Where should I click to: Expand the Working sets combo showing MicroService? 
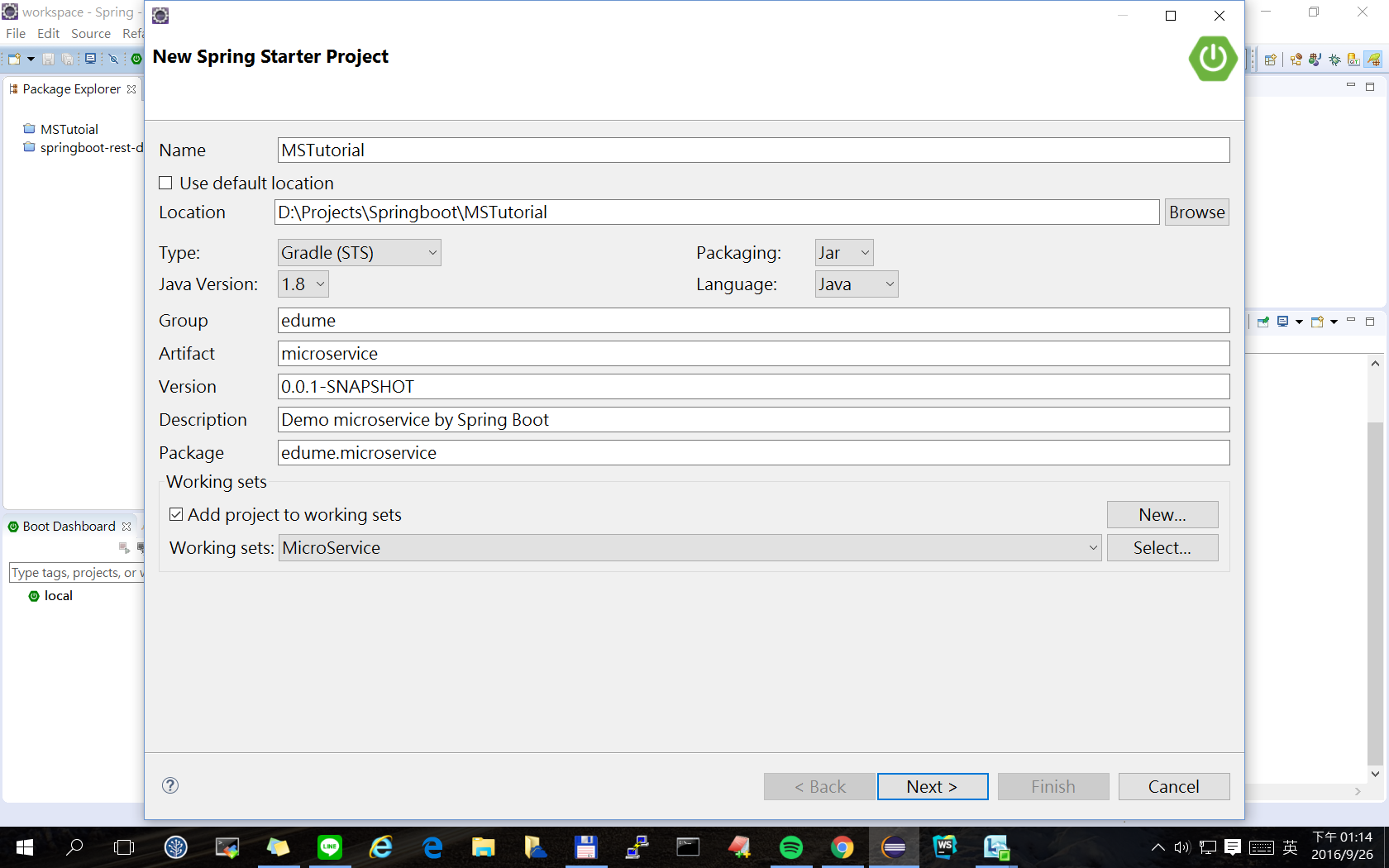click(690, 548)
